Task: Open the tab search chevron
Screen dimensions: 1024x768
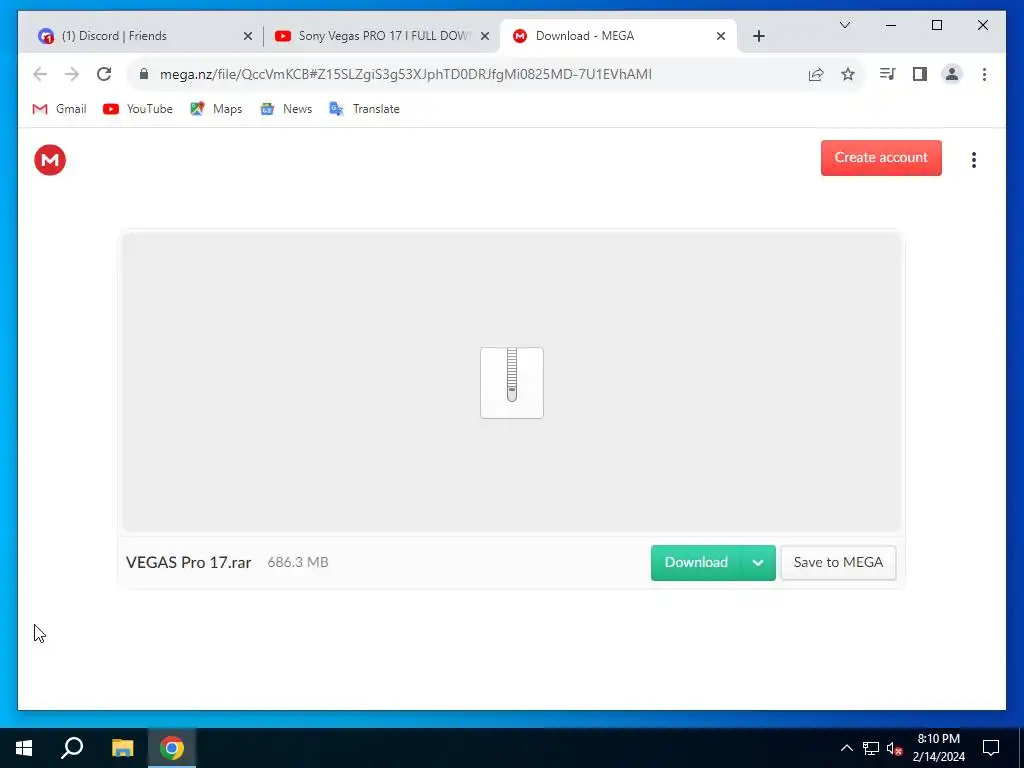Action: 844,25
